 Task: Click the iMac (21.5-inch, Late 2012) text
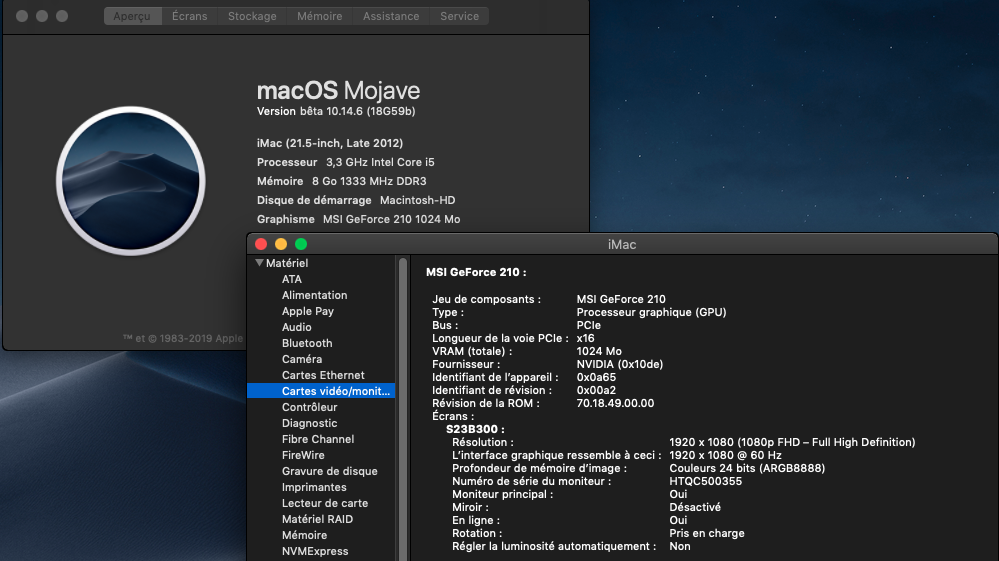click(x=330, y=143)
